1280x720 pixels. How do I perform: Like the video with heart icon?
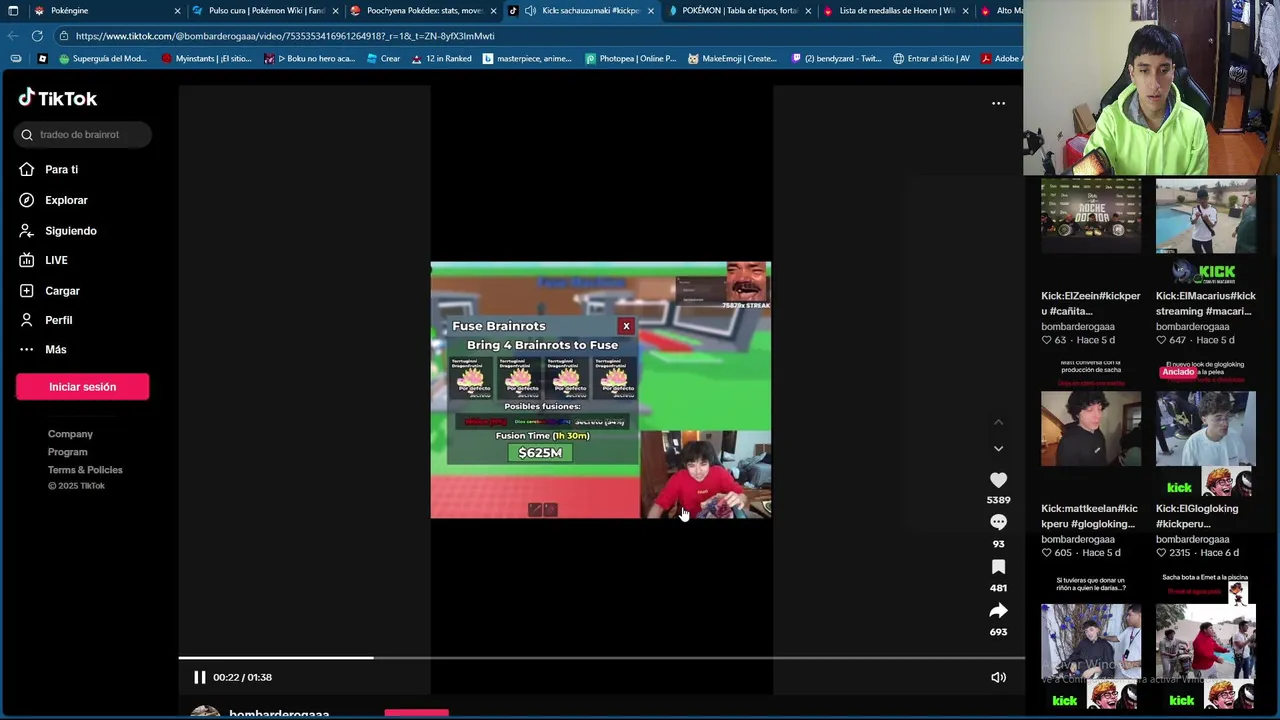pos(998,480)
